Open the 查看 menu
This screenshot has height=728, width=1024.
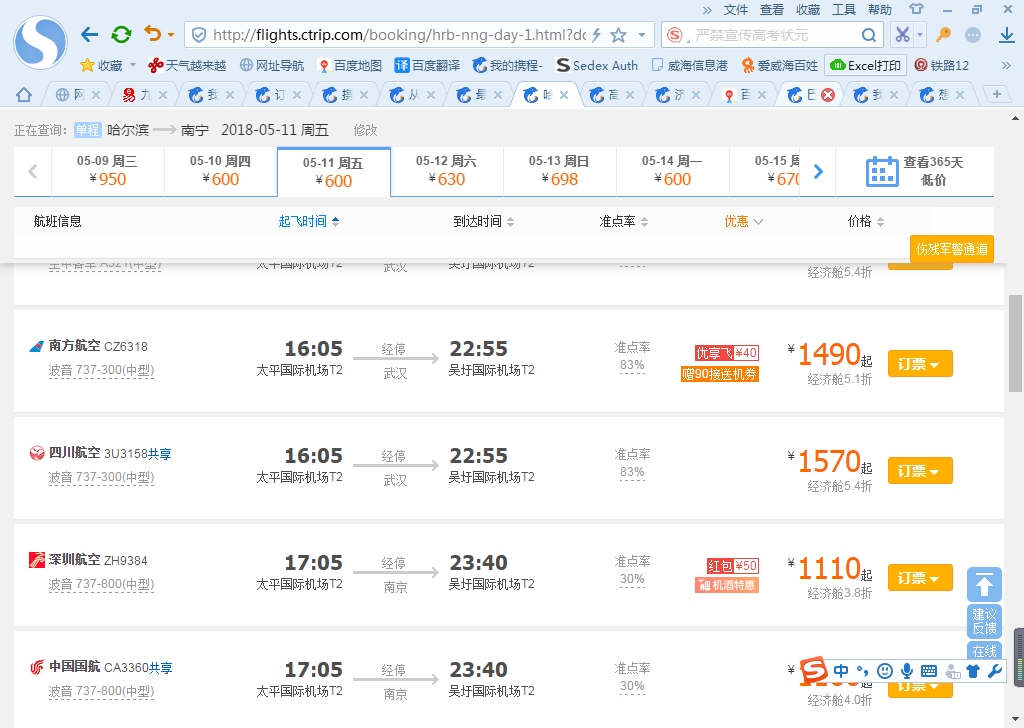coord(772,10)
